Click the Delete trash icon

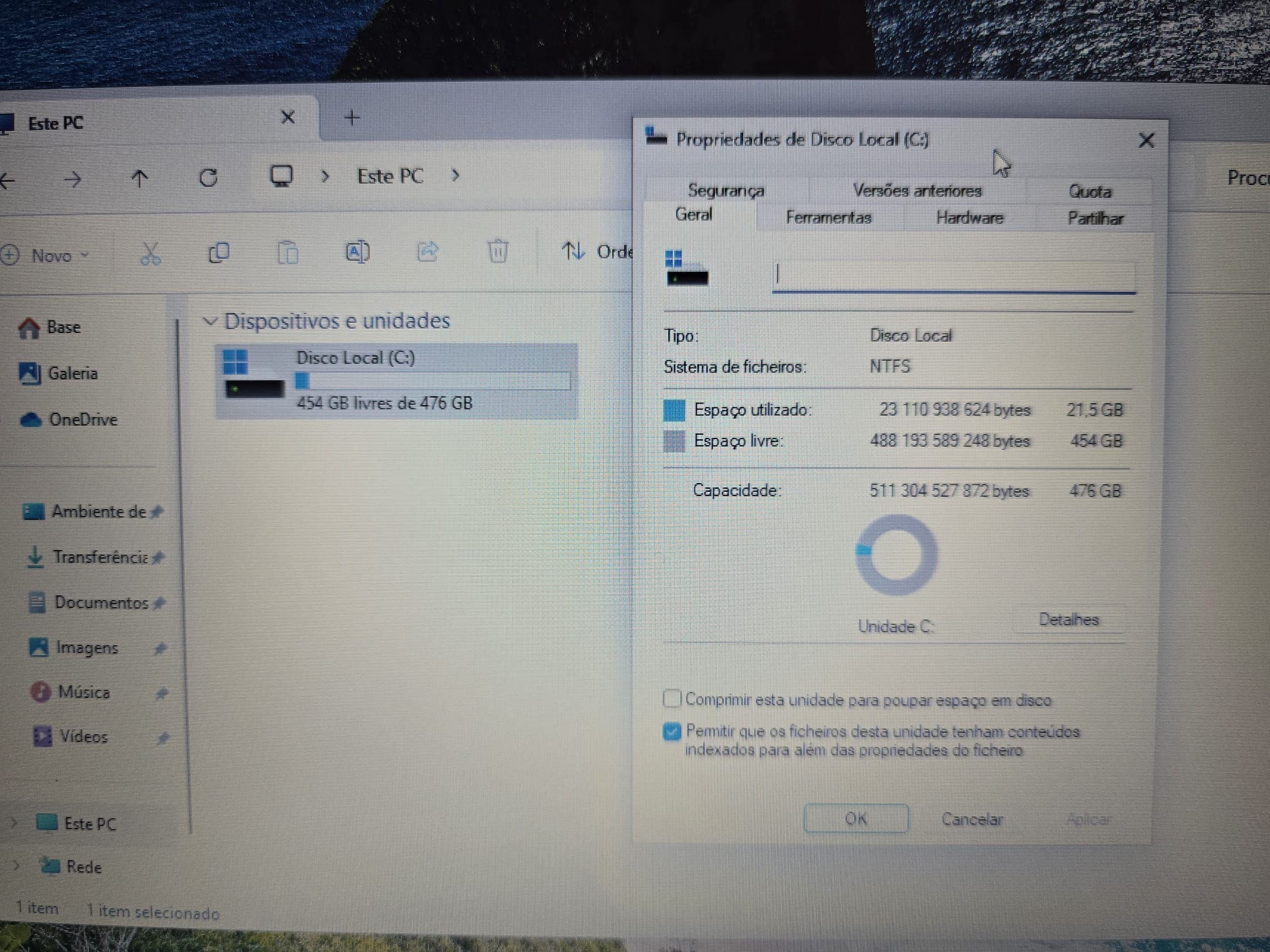tap(498, 251)
